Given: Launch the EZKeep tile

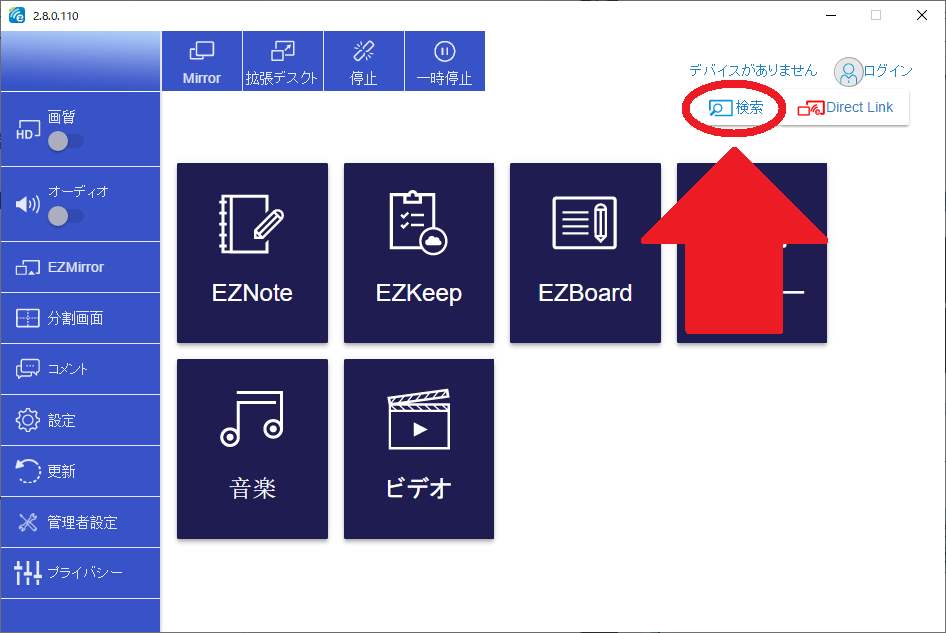Looking at the screenshot, I should [x=419, y=252].
